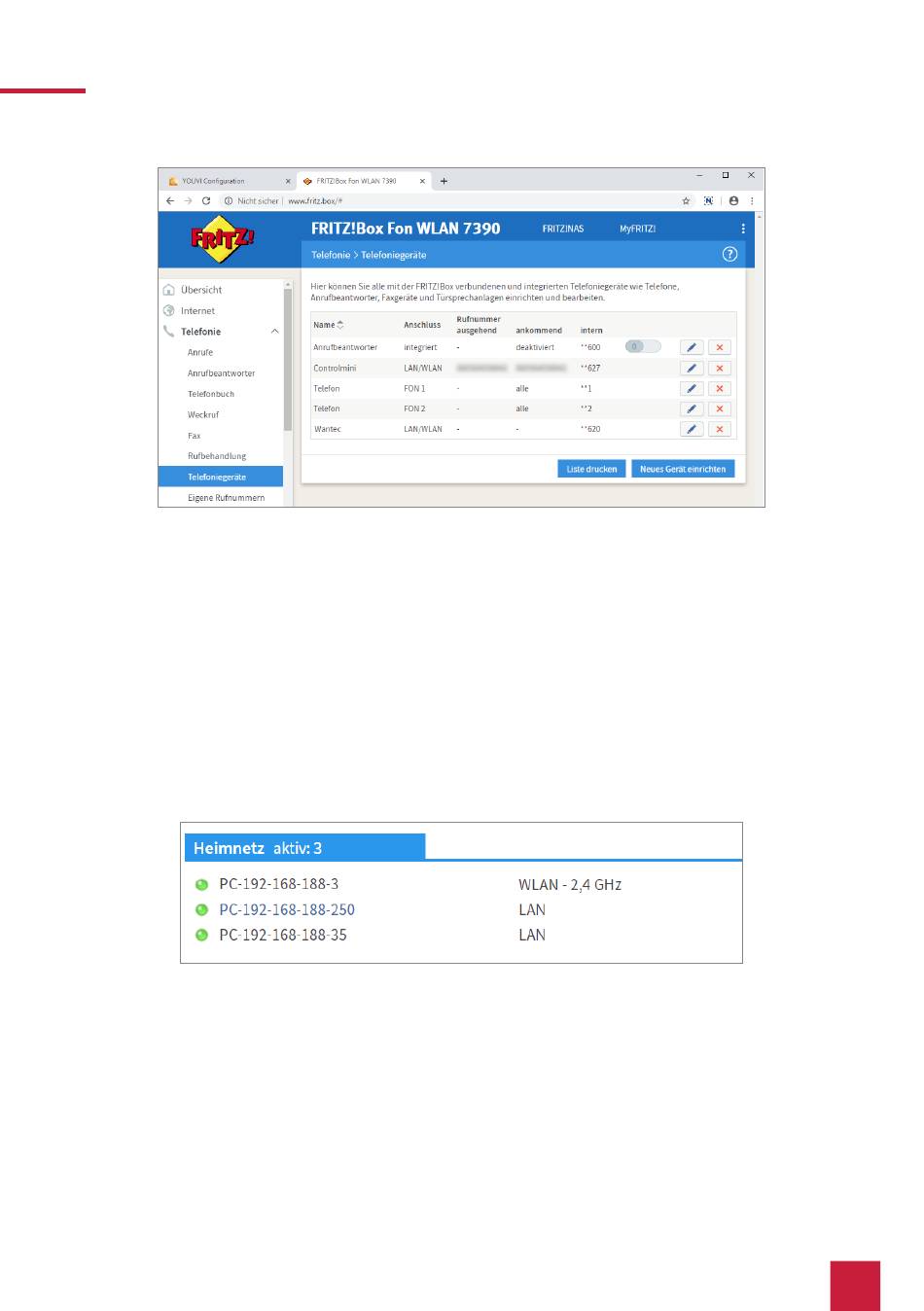The image size is (924, 1311).
Task: Select Telefoniegeräte in the sidebar
Action: tap(221, 477)
